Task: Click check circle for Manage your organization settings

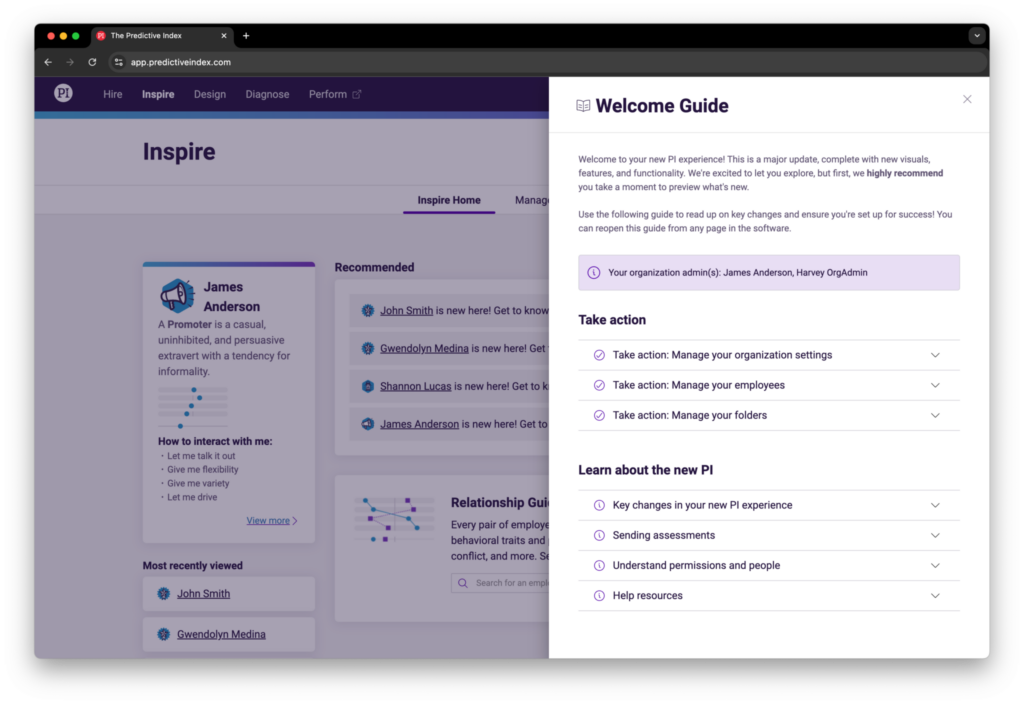Action: (x=599, y=355)
